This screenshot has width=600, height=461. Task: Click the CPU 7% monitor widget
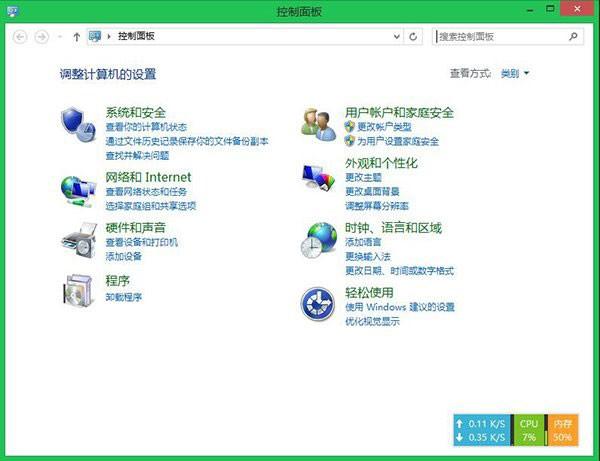(528, 430)
